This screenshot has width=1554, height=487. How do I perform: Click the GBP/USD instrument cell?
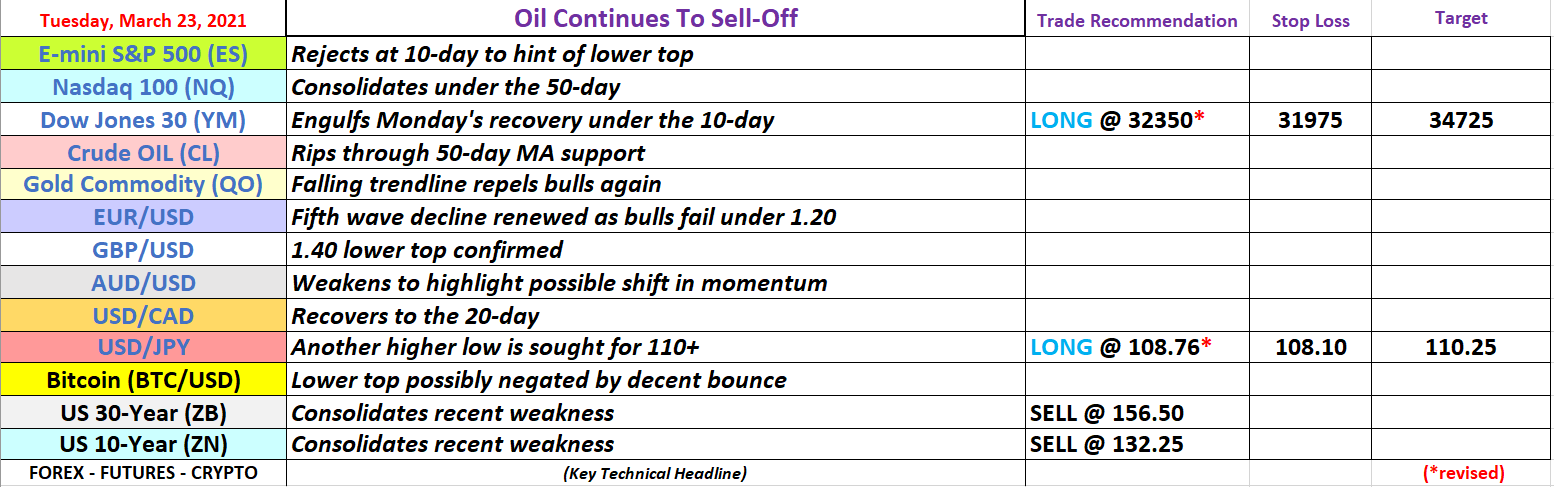coord(143,250)
